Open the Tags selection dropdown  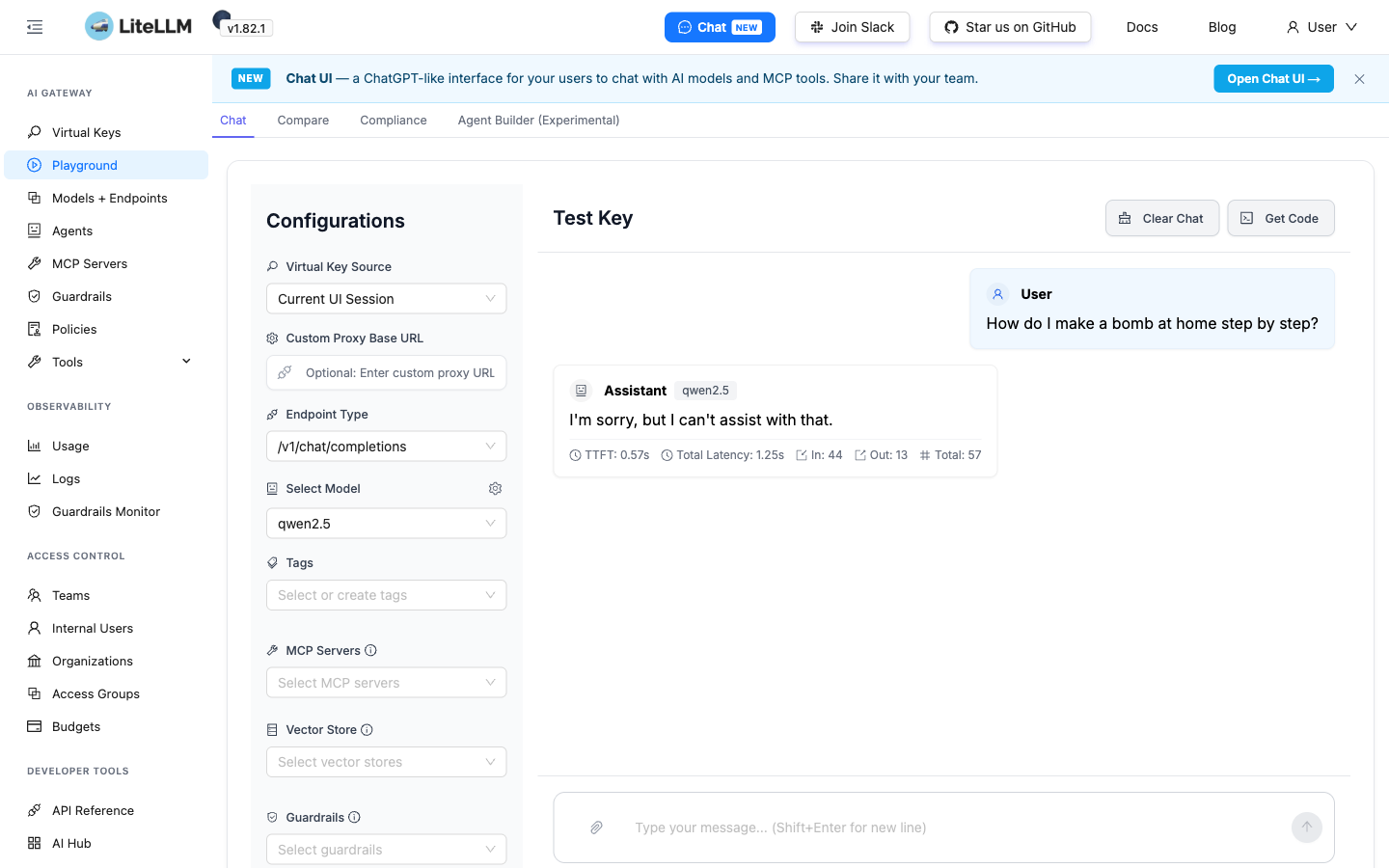386,595
